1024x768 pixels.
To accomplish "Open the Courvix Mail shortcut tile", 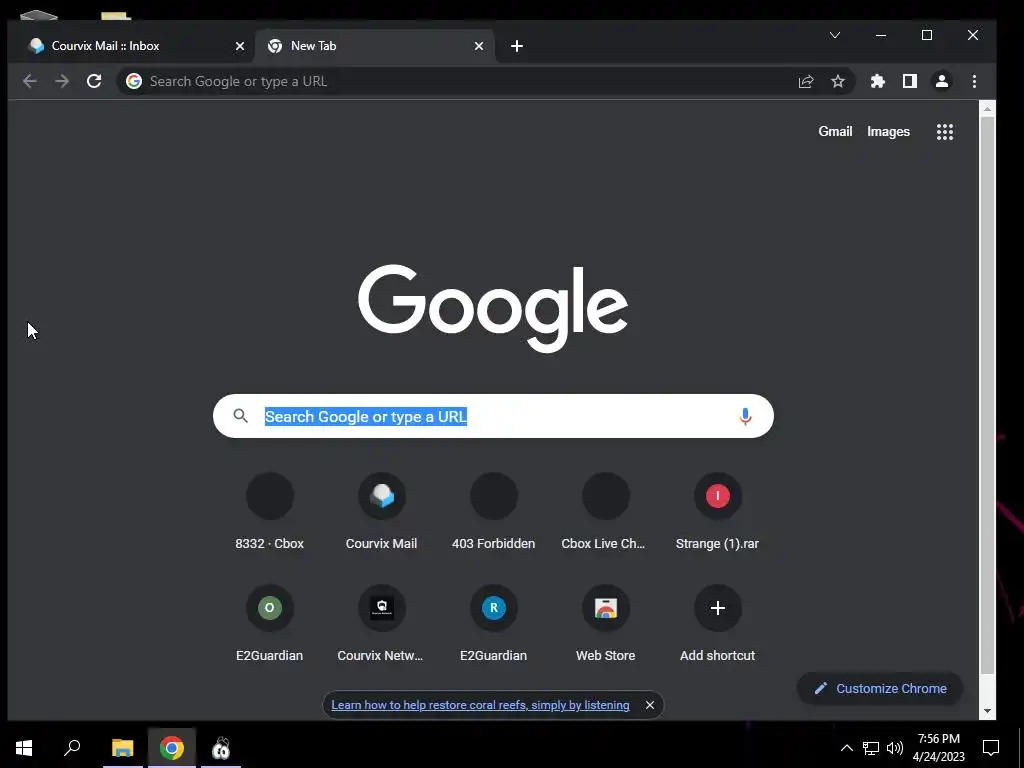I will point(381,511).
